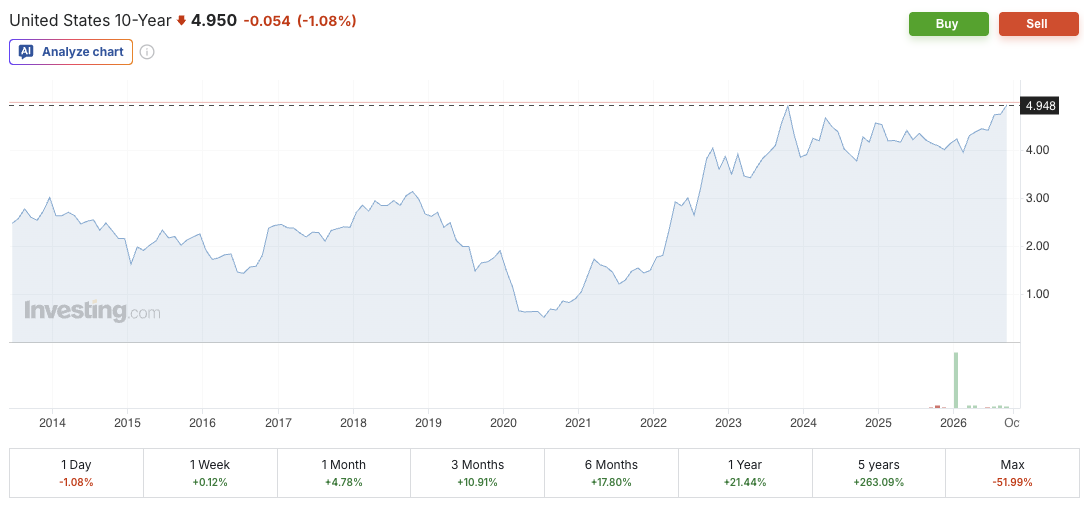Select the 1 Week timeframe tab
Screen dimensions: 1084x506
(x=210, y=473)
